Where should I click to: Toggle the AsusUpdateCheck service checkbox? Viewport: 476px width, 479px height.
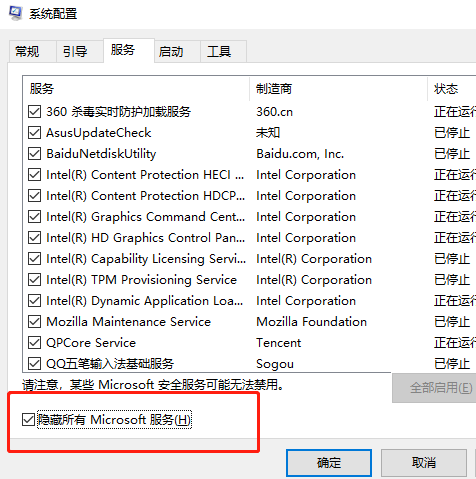34,133
